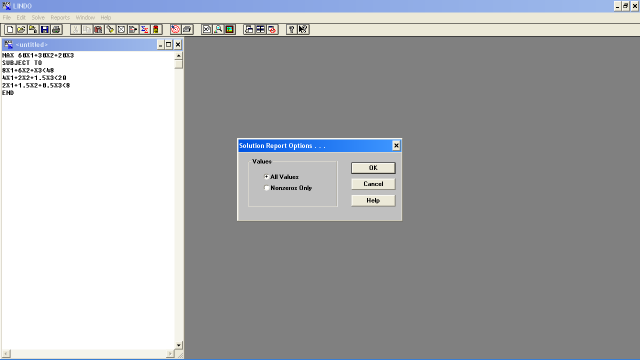This screenshot has height=360, width=640.
Task: Close the Solution Report Options dialog
Action: 396,146
